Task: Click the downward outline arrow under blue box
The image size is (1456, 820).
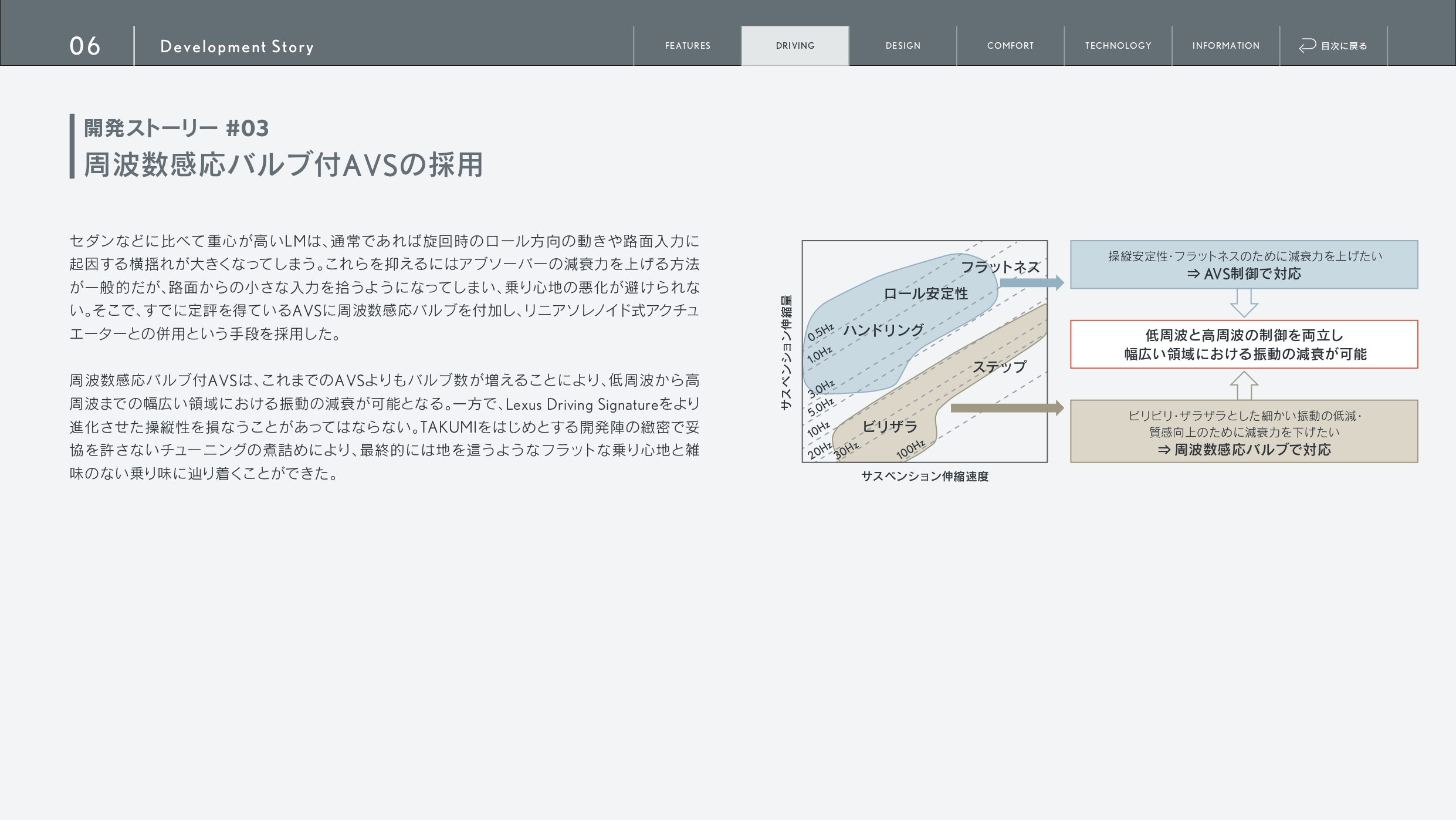Action: [x=1244, y=303]
